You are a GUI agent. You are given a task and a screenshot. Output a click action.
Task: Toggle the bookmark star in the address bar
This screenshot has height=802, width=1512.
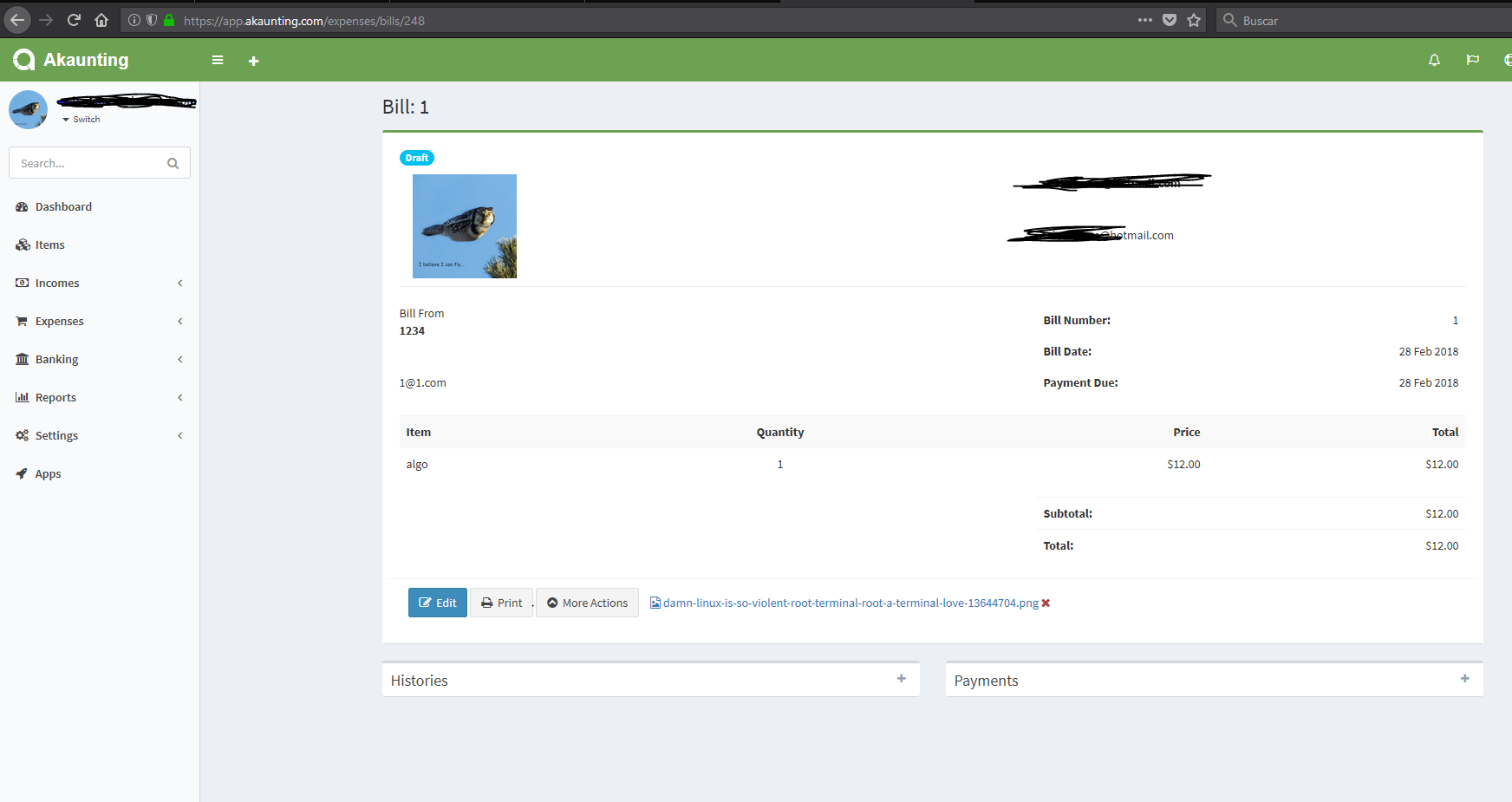coord(1194,20)
